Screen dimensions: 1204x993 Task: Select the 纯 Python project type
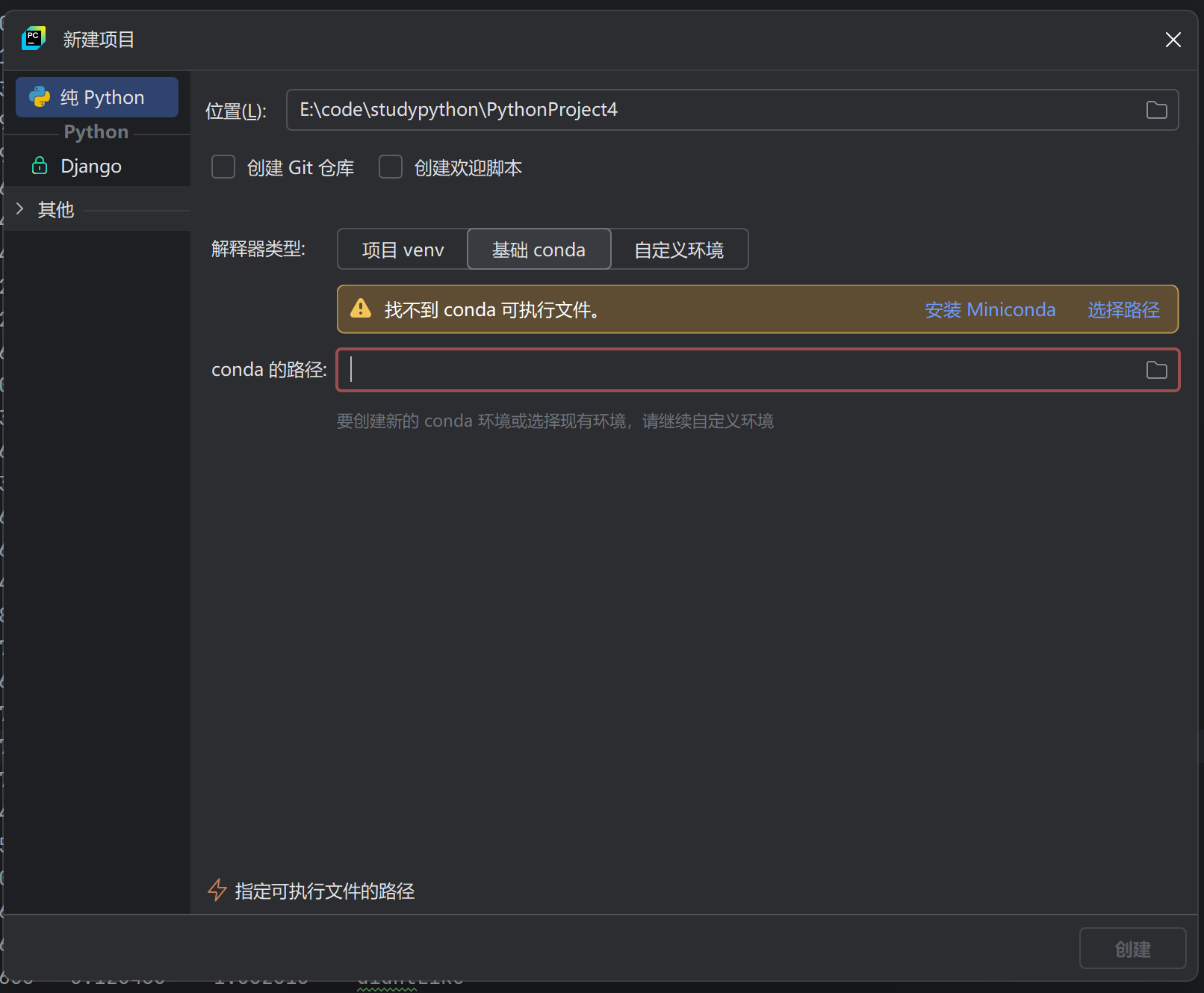click(97, 97)
